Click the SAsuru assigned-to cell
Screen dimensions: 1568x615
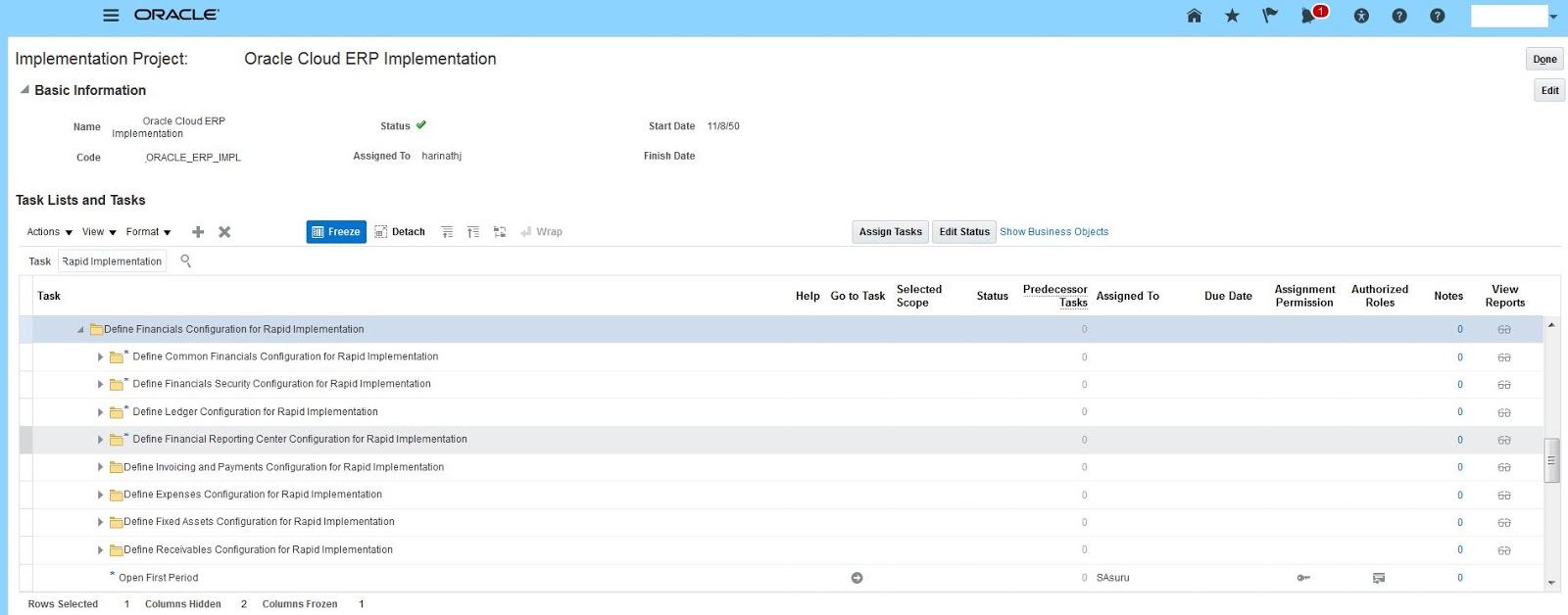click(x=1112, y=578)
